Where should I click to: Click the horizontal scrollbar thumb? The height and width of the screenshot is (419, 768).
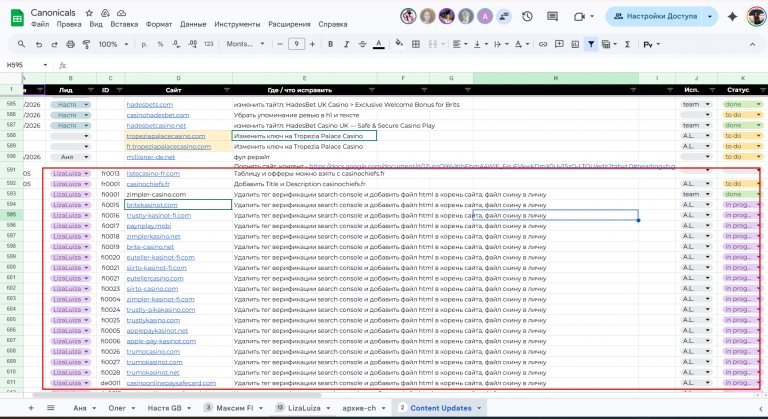[176, 394]
